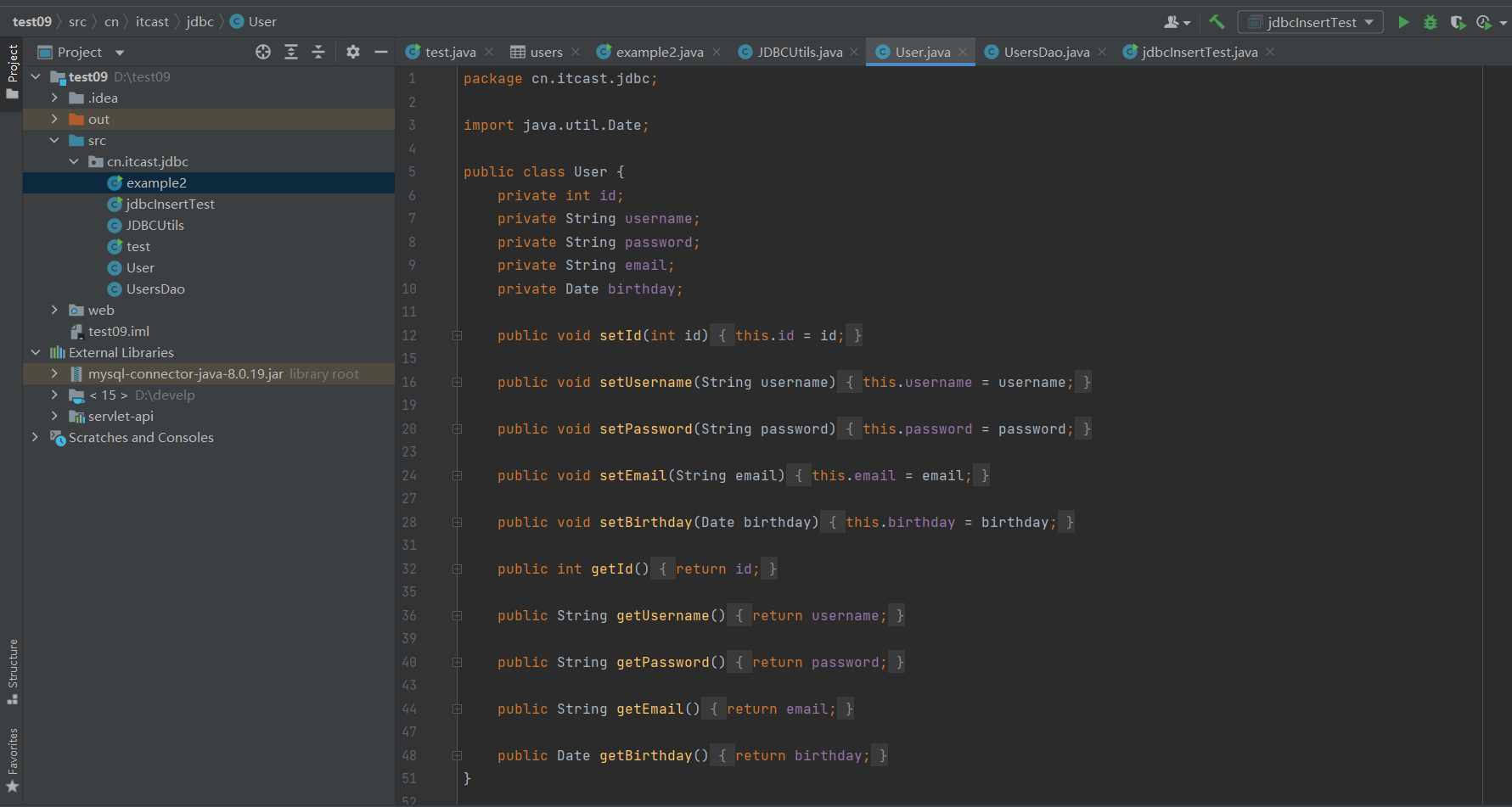
Task: Place cursor on the import java.util.Date line
Action: coord(556,125)
